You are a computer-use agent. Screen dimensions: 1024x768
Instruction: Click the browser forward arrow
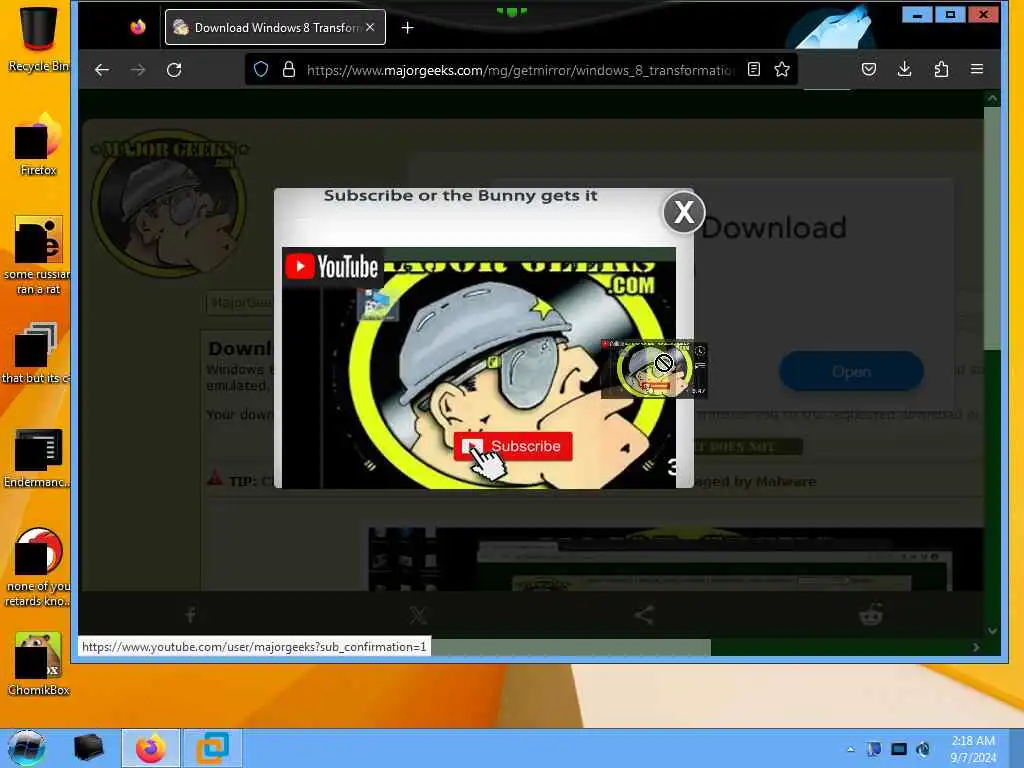coord(138,70)
